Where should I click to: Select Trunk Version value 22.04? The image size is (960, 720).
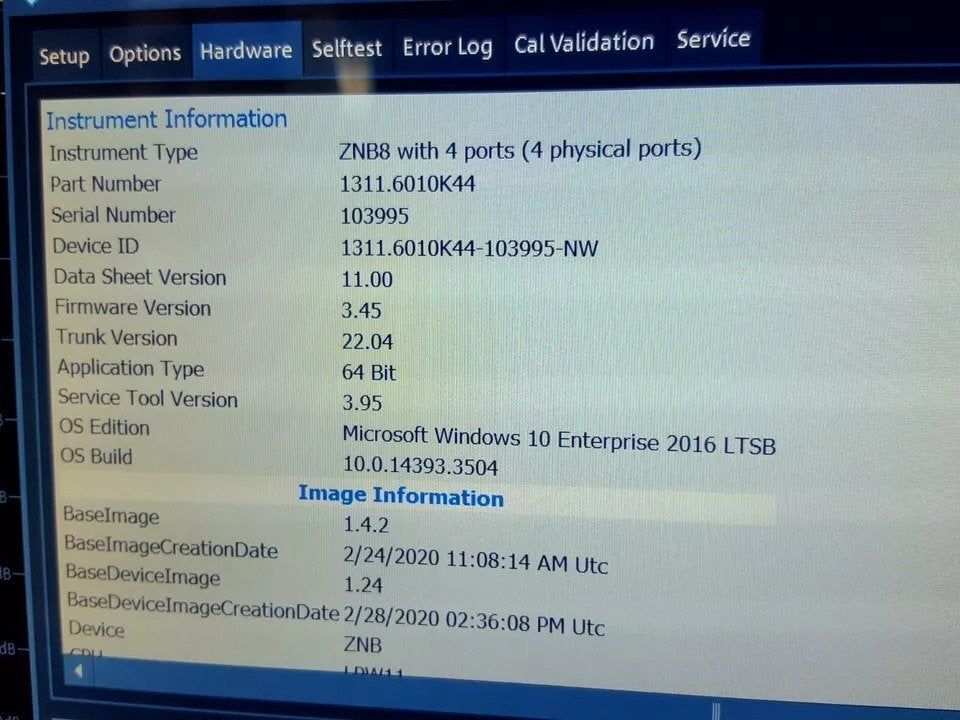[367, 341]
